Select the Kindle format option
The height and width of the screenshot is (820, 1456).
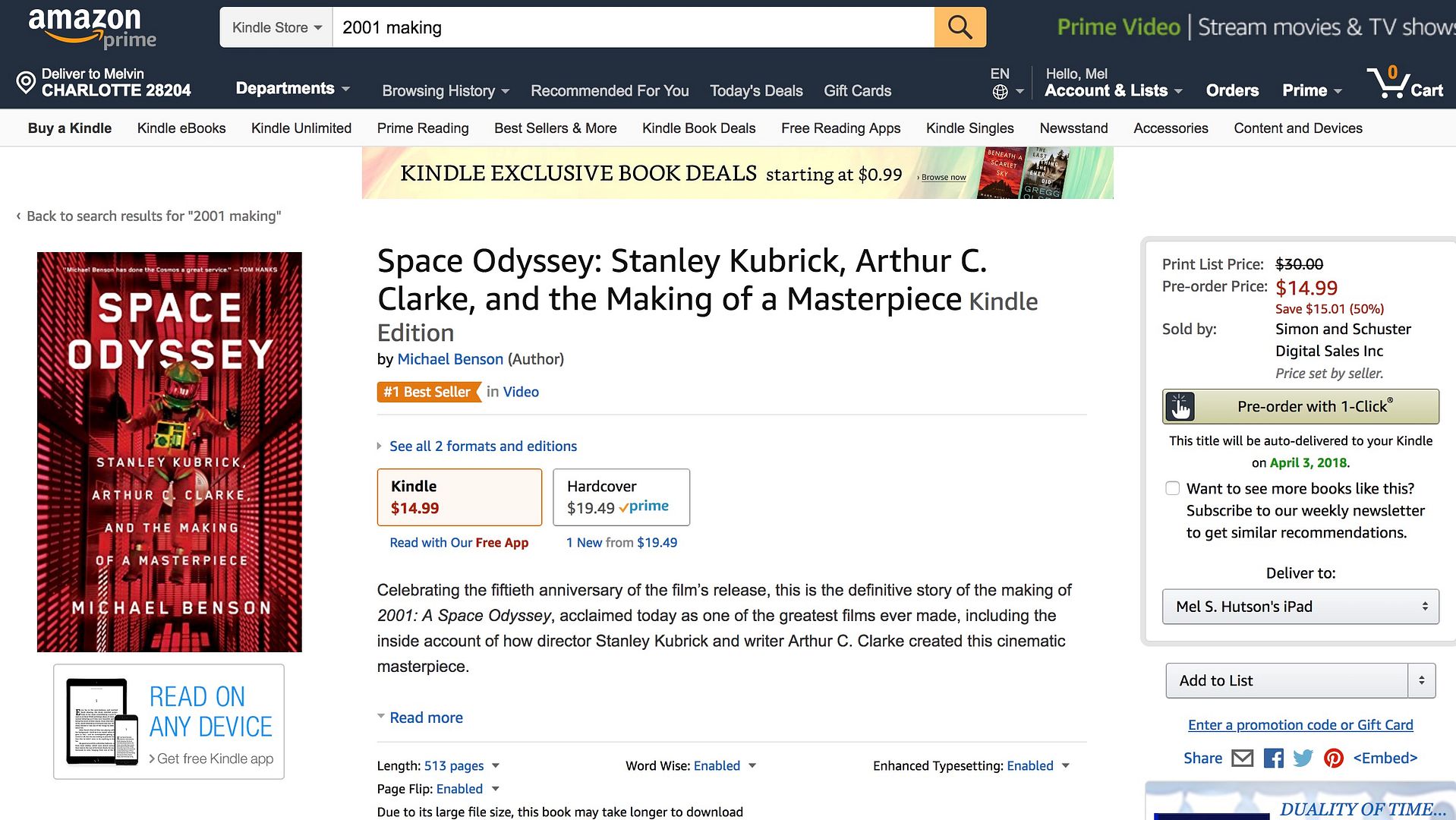459,497
